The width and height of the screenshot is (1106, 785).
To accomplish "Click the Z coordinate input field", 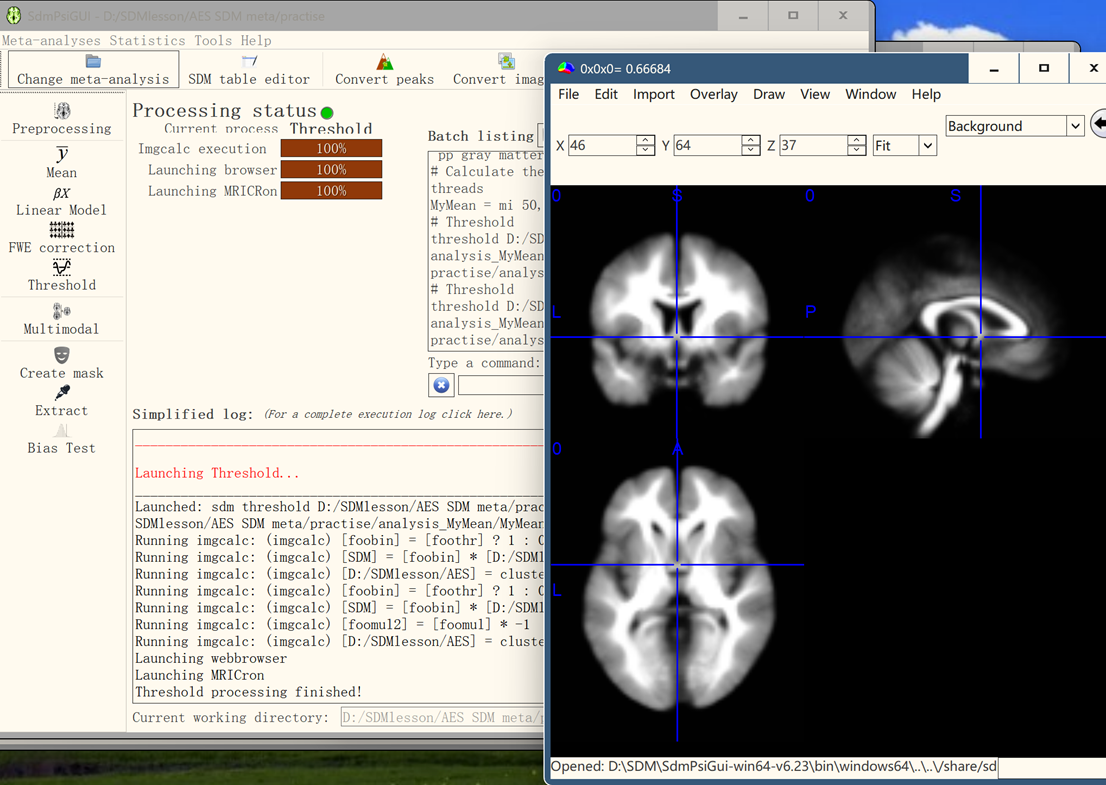I will [x=812, y=146].
